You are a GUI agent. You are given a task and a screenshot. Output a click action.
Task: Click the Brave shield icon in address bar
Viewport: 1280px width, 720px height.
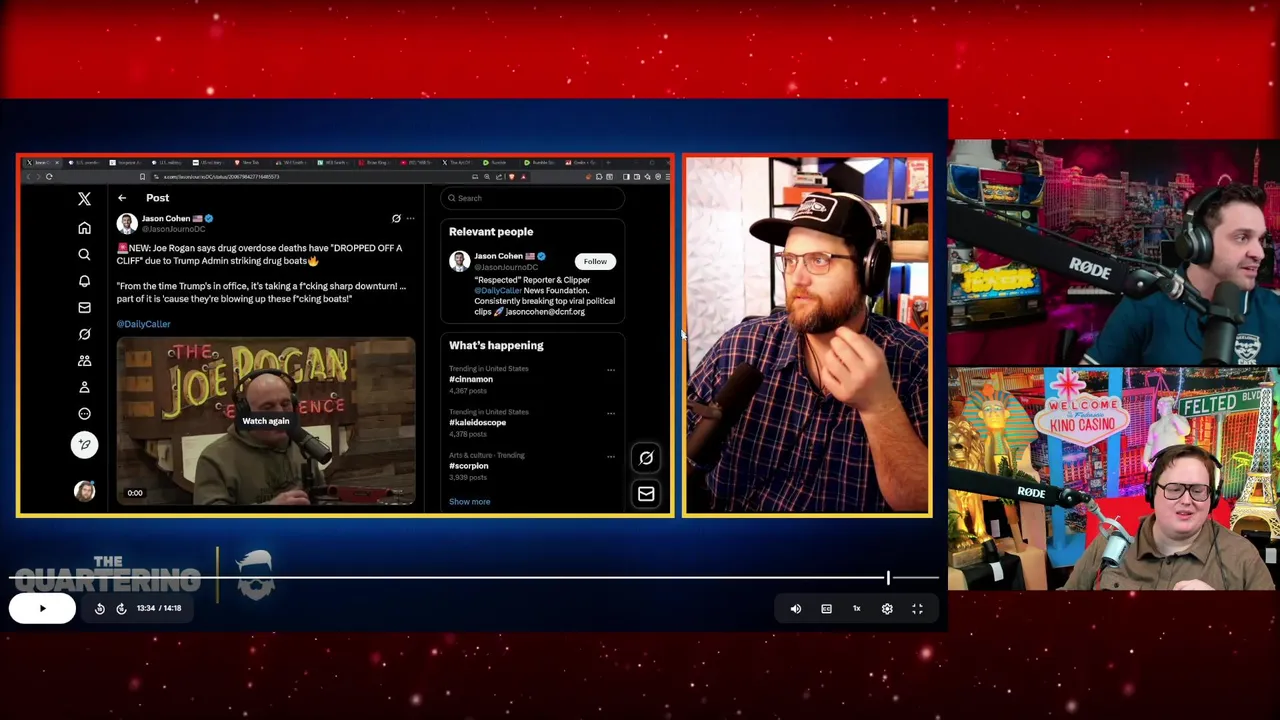[x=511, y=177]
